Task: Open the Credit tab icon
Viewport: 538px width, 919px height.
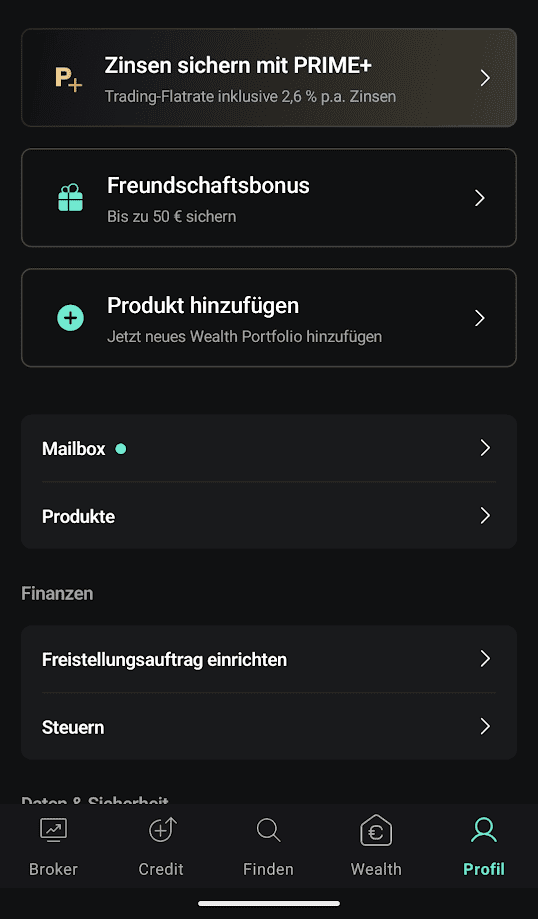Action: click(161, 830)
